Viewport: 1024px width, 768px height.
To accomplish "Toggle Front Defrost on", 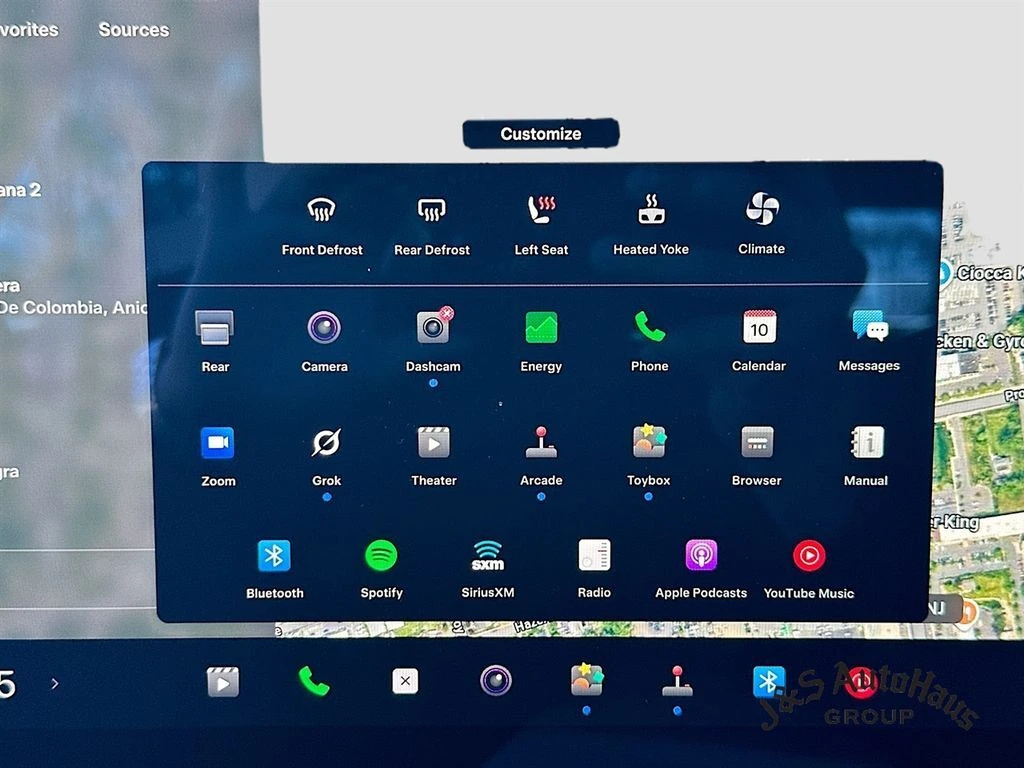I will [321, 211].
